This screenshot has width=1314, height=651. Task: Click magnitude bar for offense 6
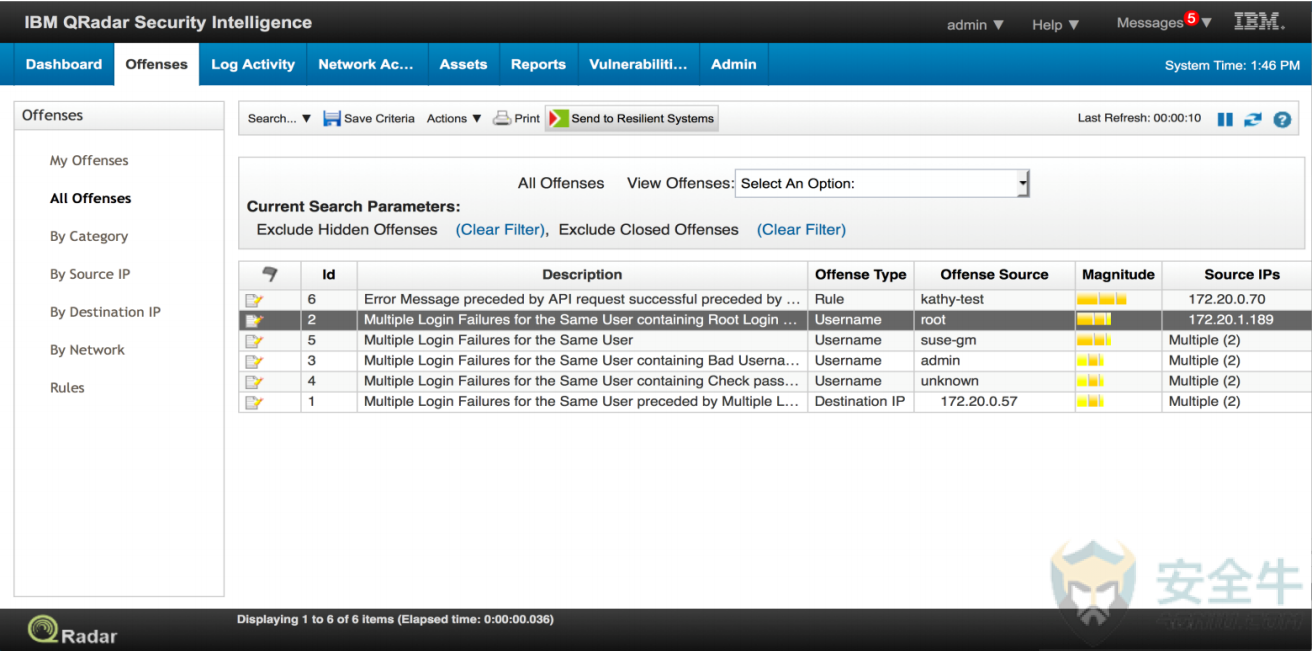click(1101, 299)
